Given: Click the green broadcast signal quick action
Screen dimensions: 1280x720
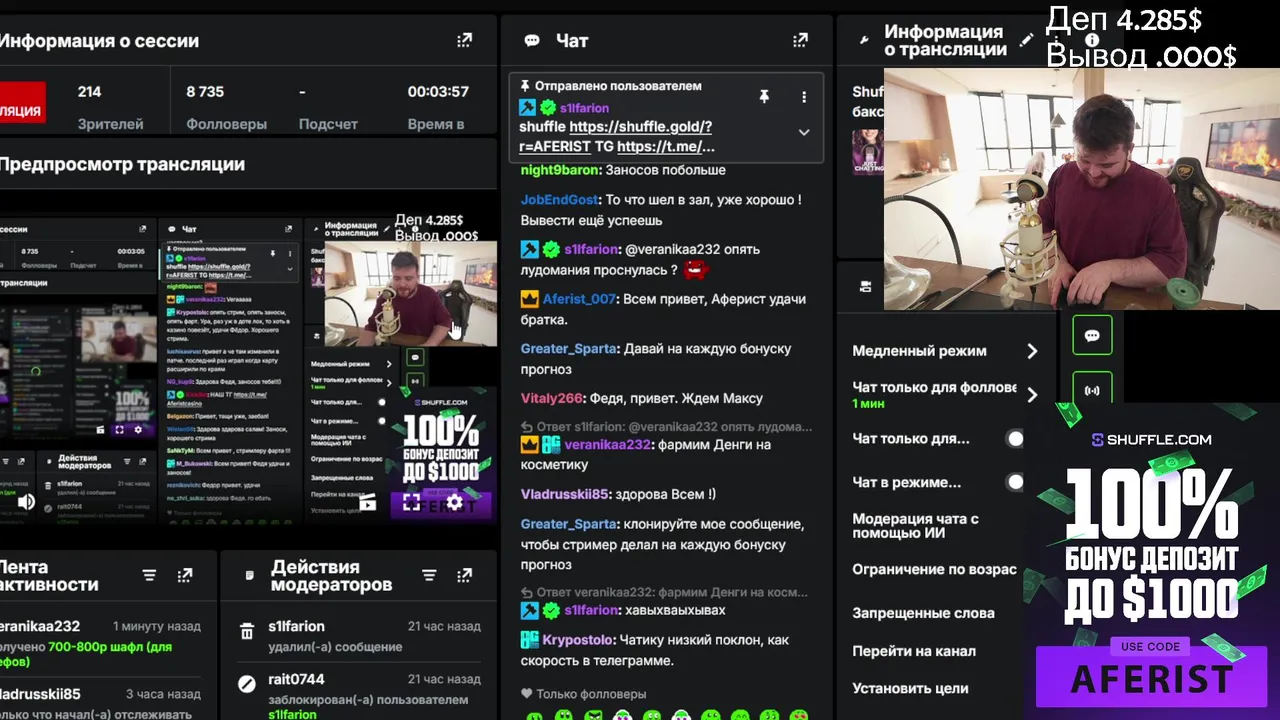Looking at the screenshot, I should pos(1092,390).
